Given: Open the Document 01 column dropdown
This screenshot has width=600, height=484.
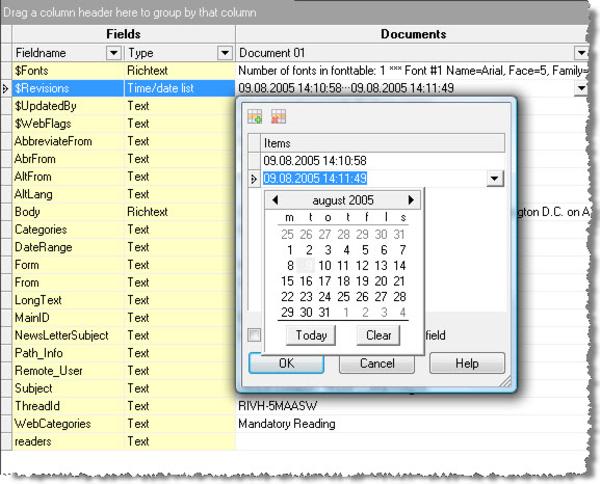Looking at the screenshot, I should (x=581, y=53).
